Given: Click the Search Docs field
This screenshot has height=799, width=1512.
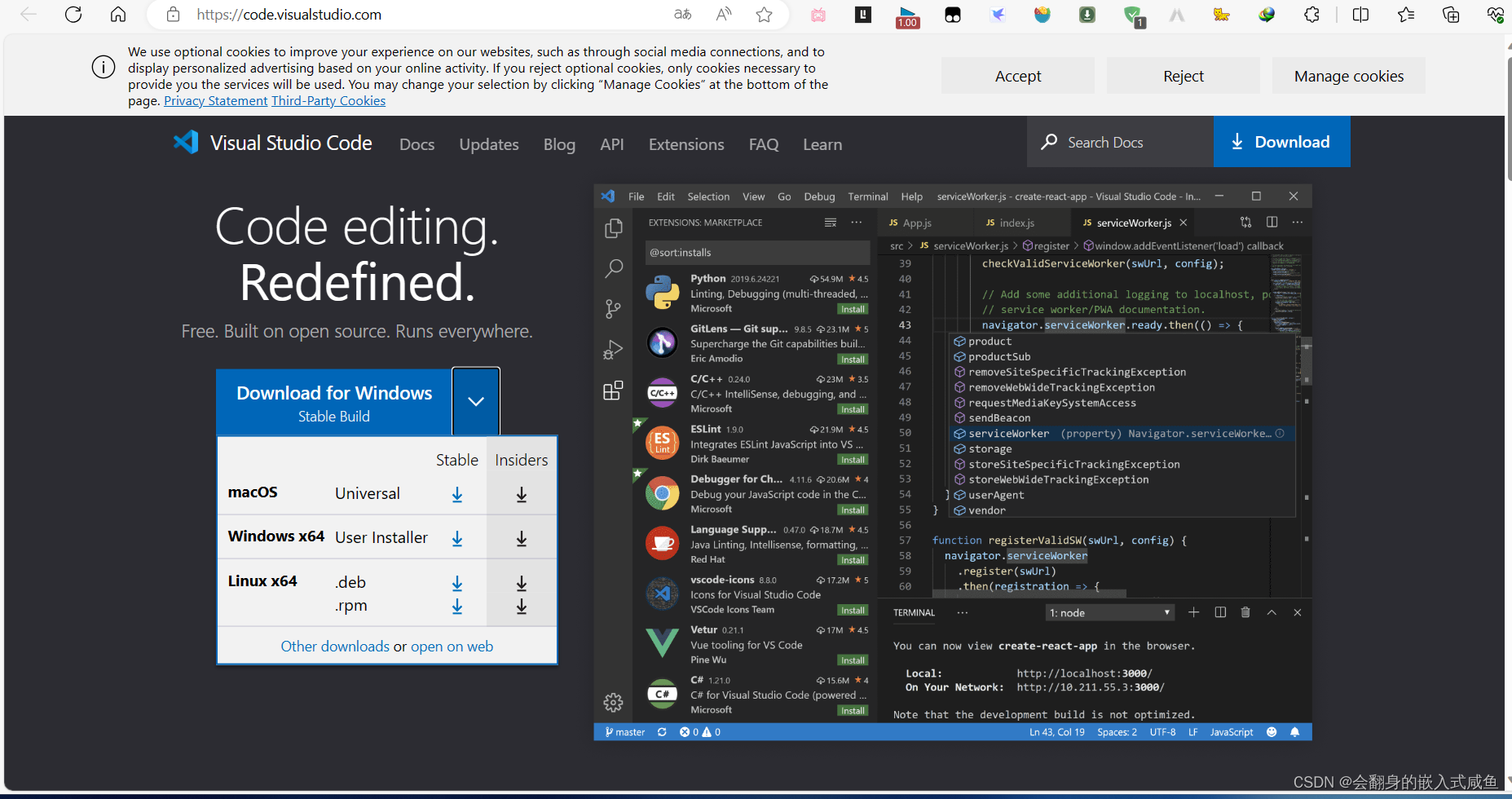Looking at the screenshot, I should pyautogui.click(x=1121, y=142).
